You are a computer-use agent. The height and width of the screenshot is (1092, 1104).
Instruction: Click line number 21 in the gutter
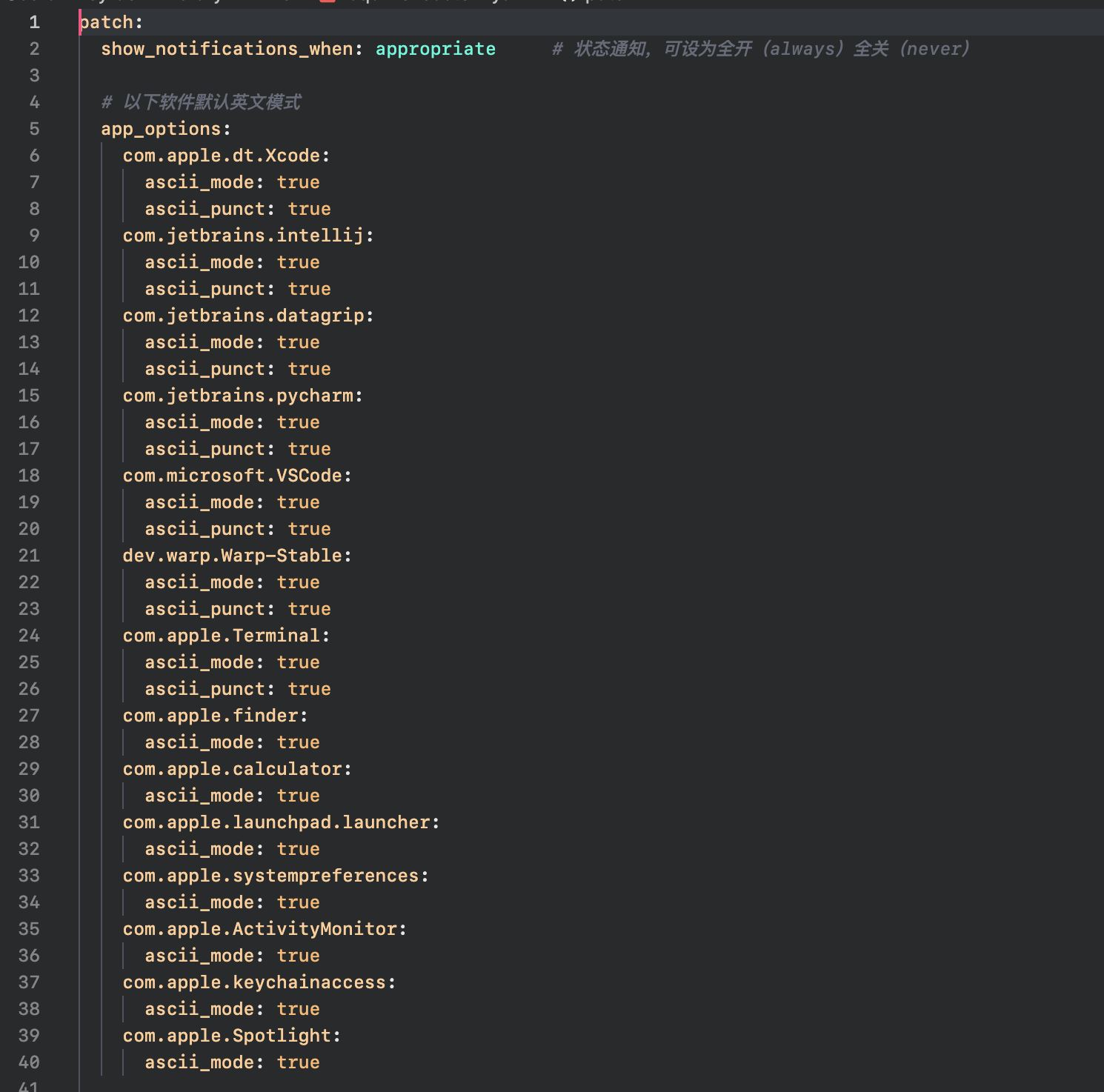[x=29, y=556]
